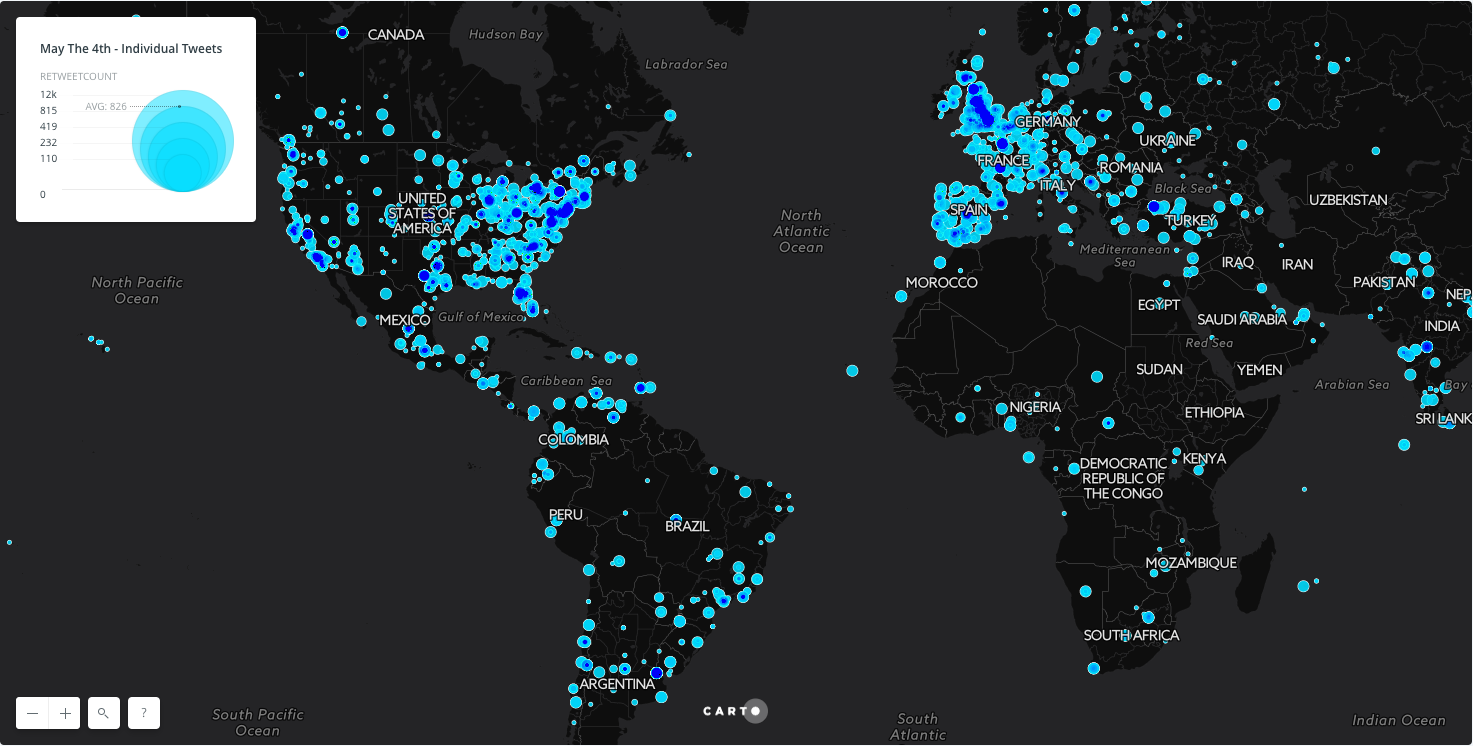Open the question mark help button
1473x746 pixels.
(x=144, y=713)
